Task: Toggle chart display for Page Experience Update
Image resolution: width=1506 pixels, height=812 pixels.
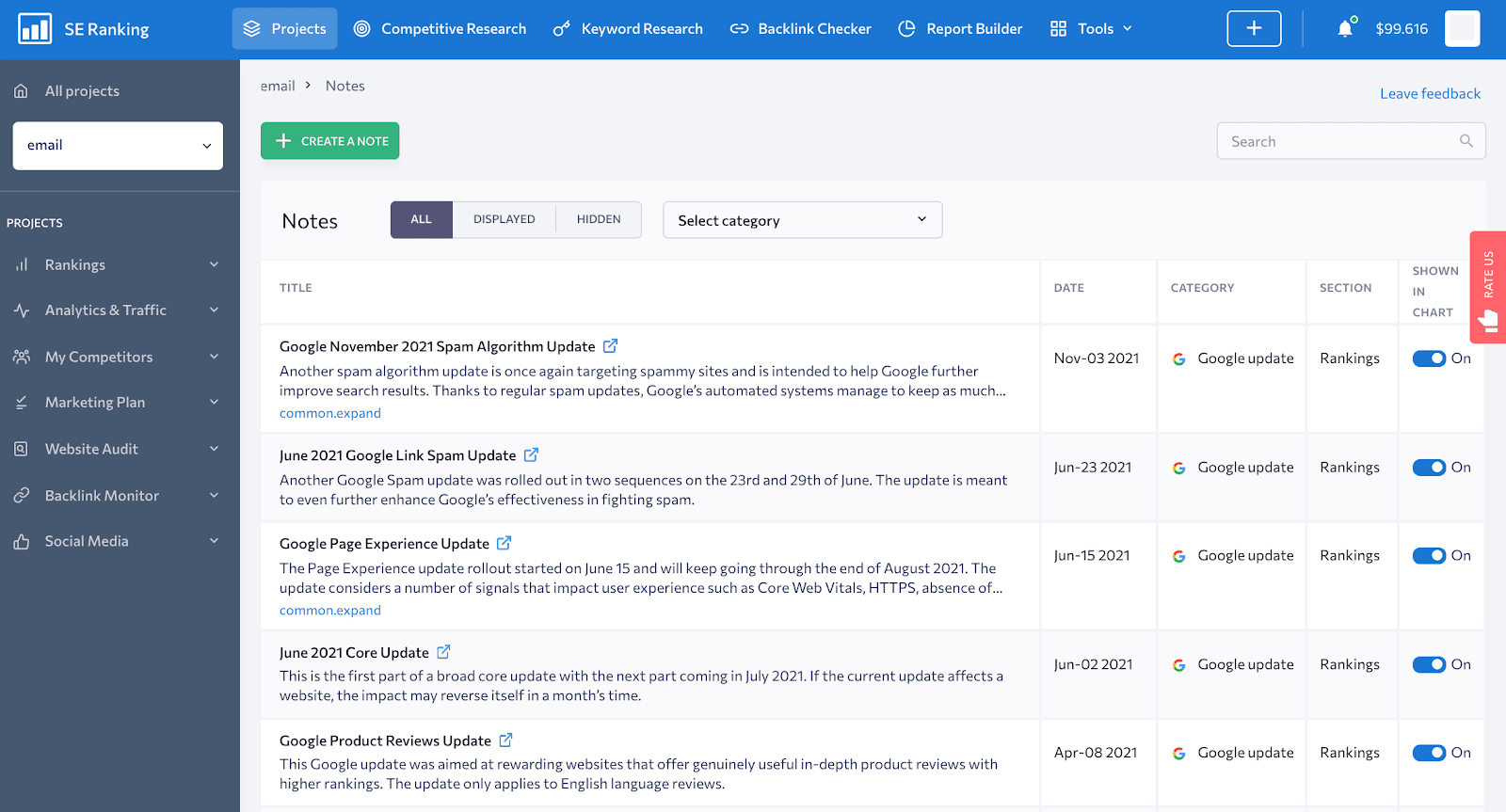Action: click(1429, 556)
